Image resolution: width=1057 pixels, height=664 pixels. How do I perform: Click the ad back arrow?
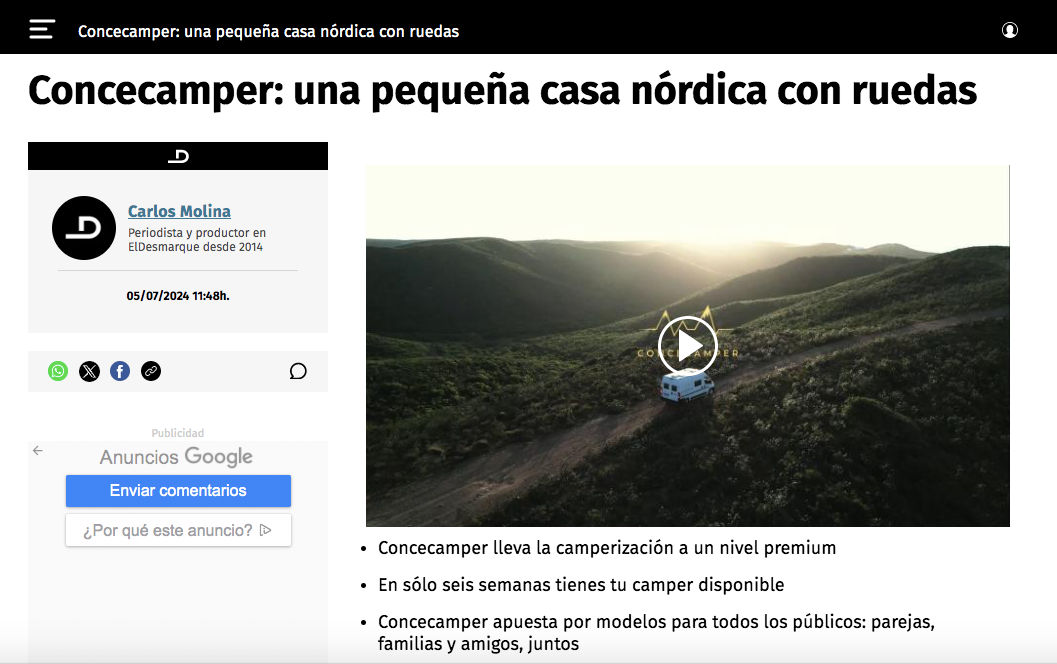pyautogui.click(x=38, y=450)
